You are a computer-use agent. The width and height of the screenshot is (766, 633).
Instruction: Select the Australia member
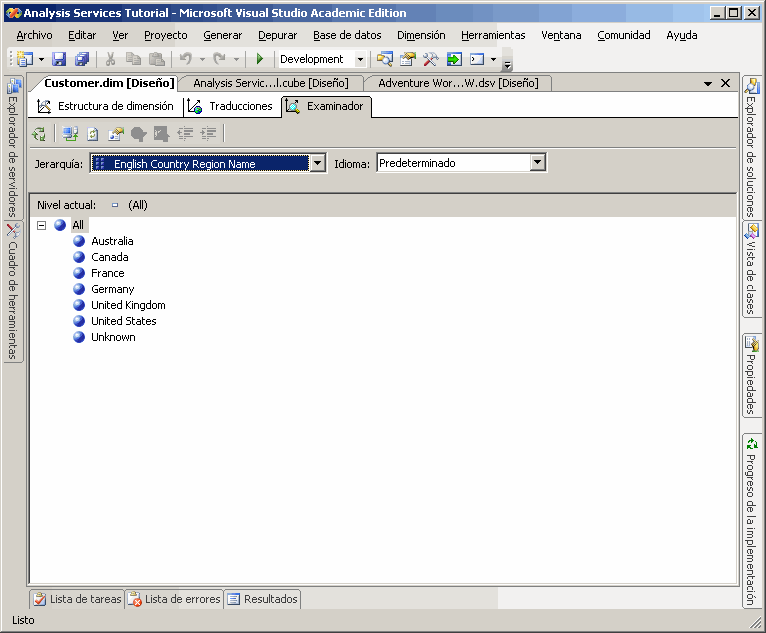click(x=112, y=241)
